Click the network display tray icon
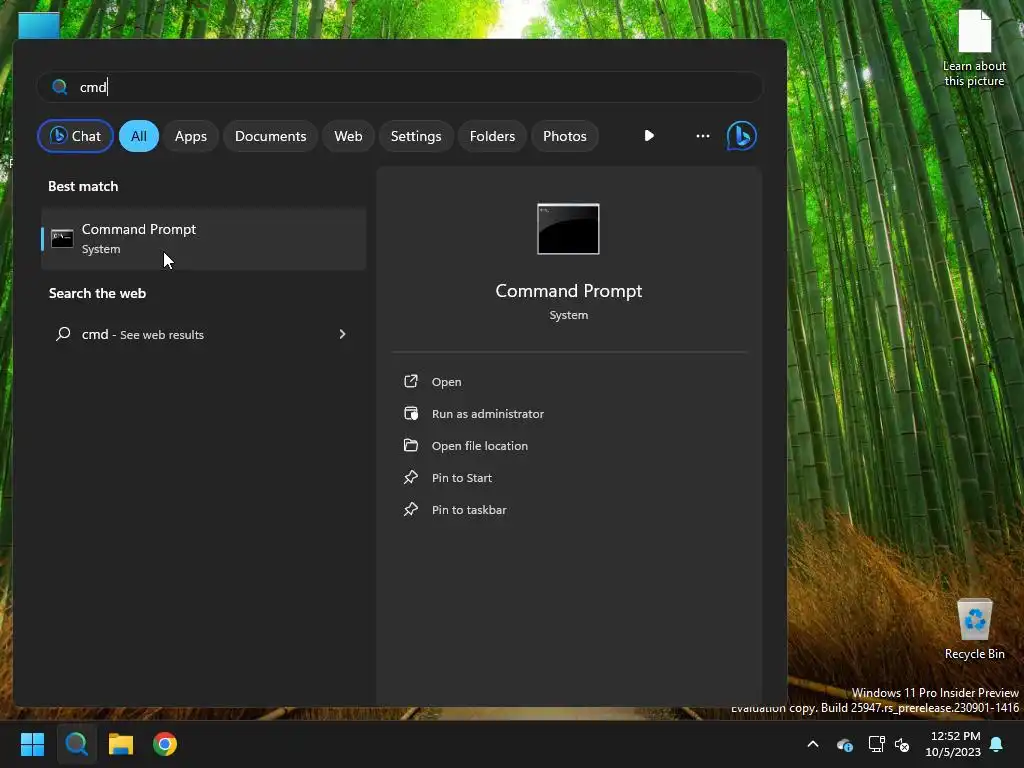The width and height of the screenshot is (1024, 768). coord(876,744)
